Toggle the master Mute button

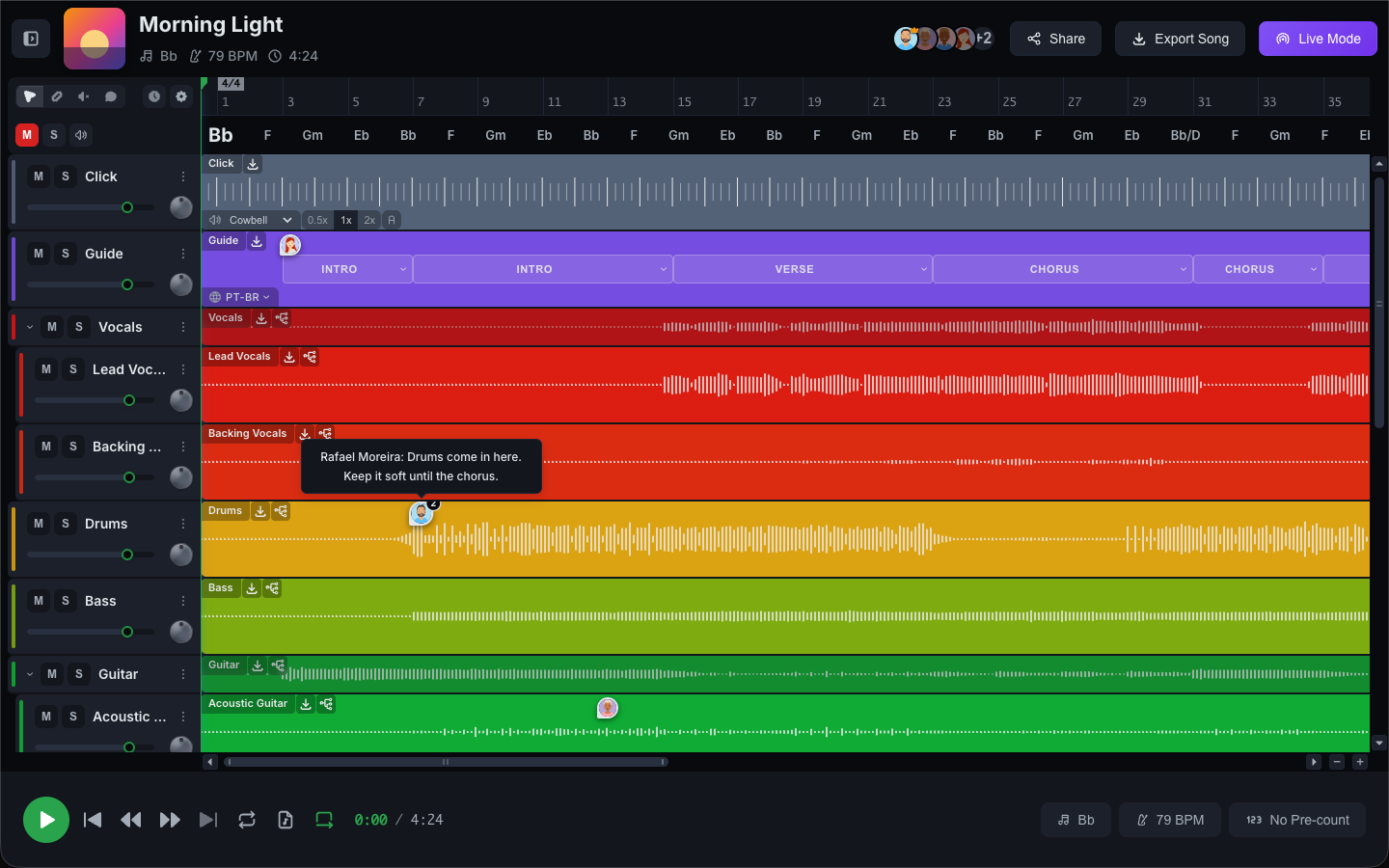click(27, 135)
